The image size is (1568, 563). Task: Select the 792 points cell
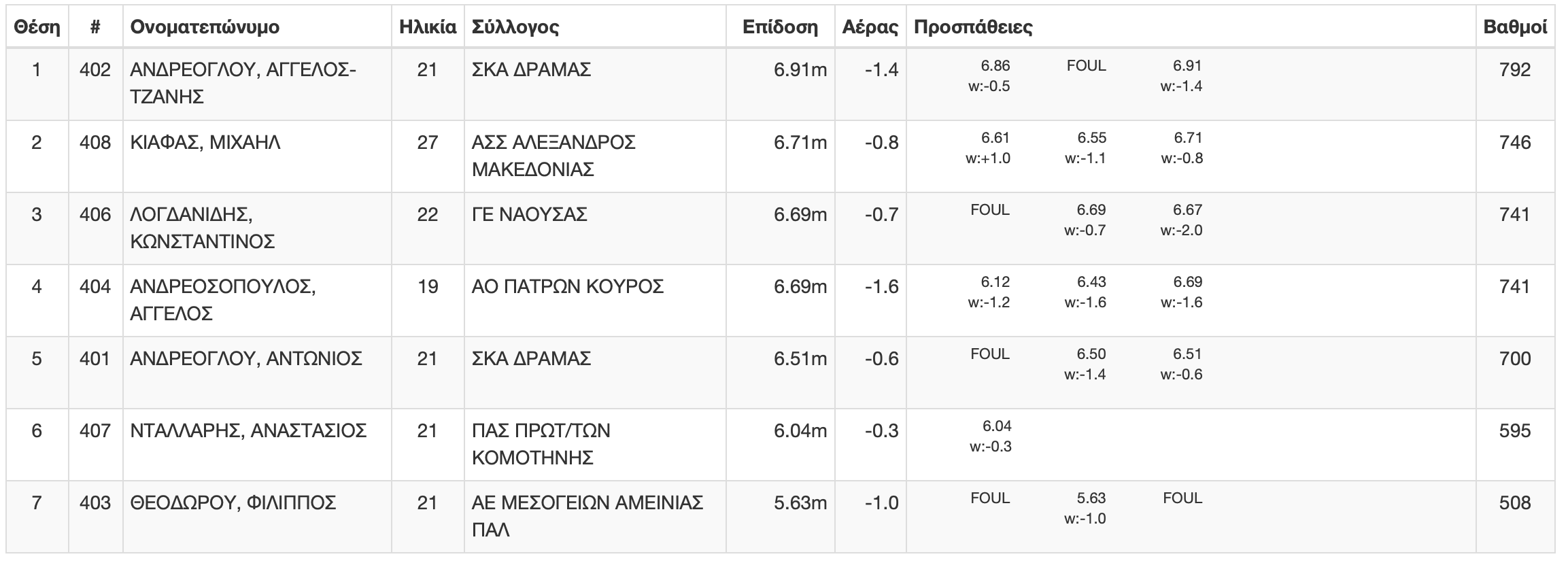[x=1515, y=69]
